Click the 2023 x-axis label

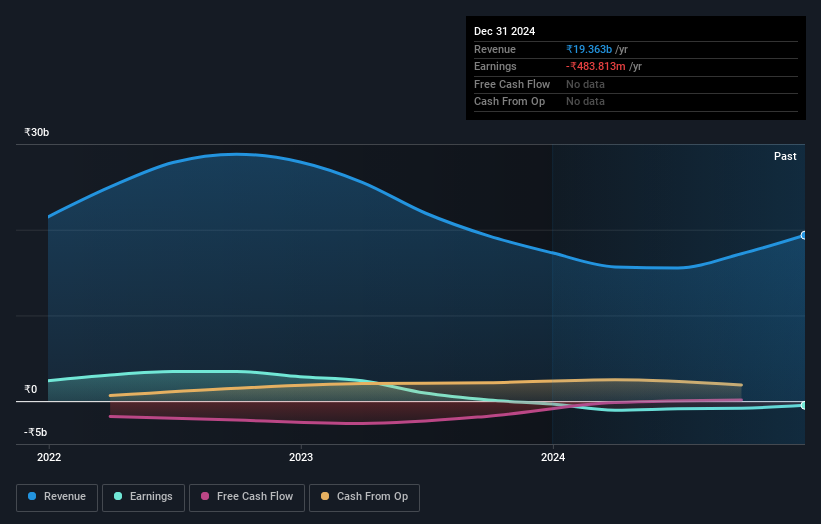301,457
